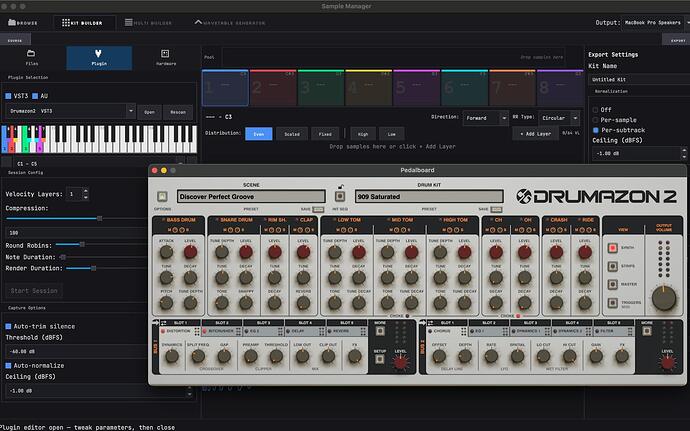Viewport: 690px width, 431px height.
Task: Switch Drumazon view to Strips
Action: coord(612,266)
